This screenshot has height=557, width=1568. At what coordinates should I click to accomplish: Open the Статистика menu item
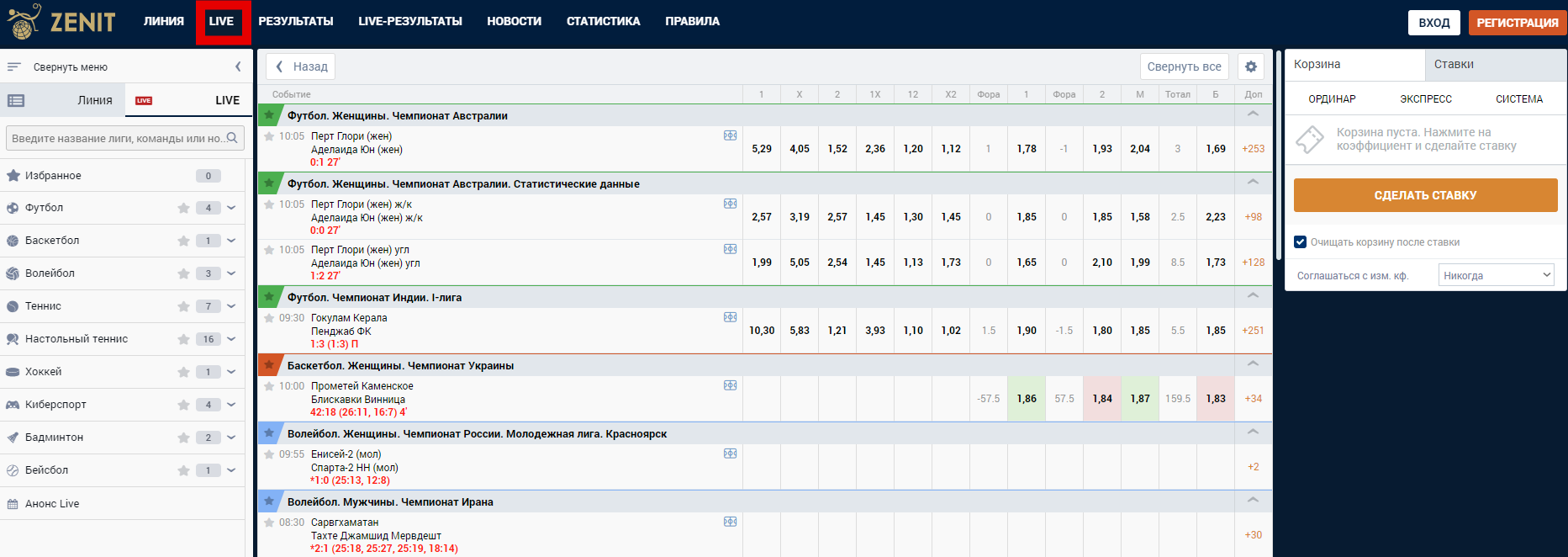coord(603,22)
